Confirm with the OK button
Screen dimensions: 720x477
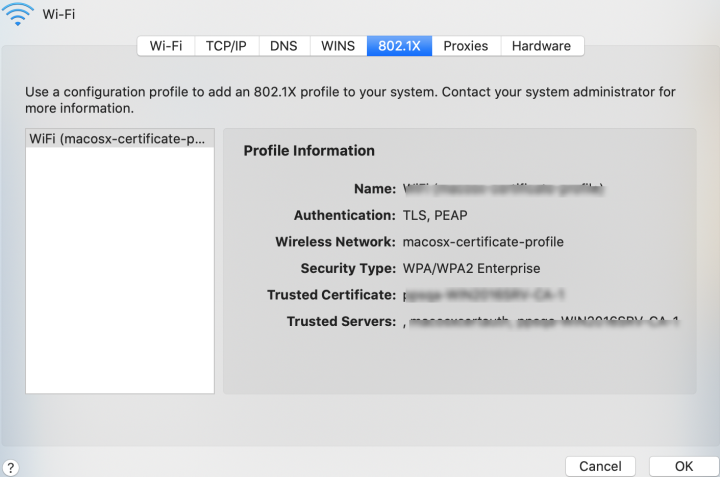pyautogui.click(x=684, y=466)
